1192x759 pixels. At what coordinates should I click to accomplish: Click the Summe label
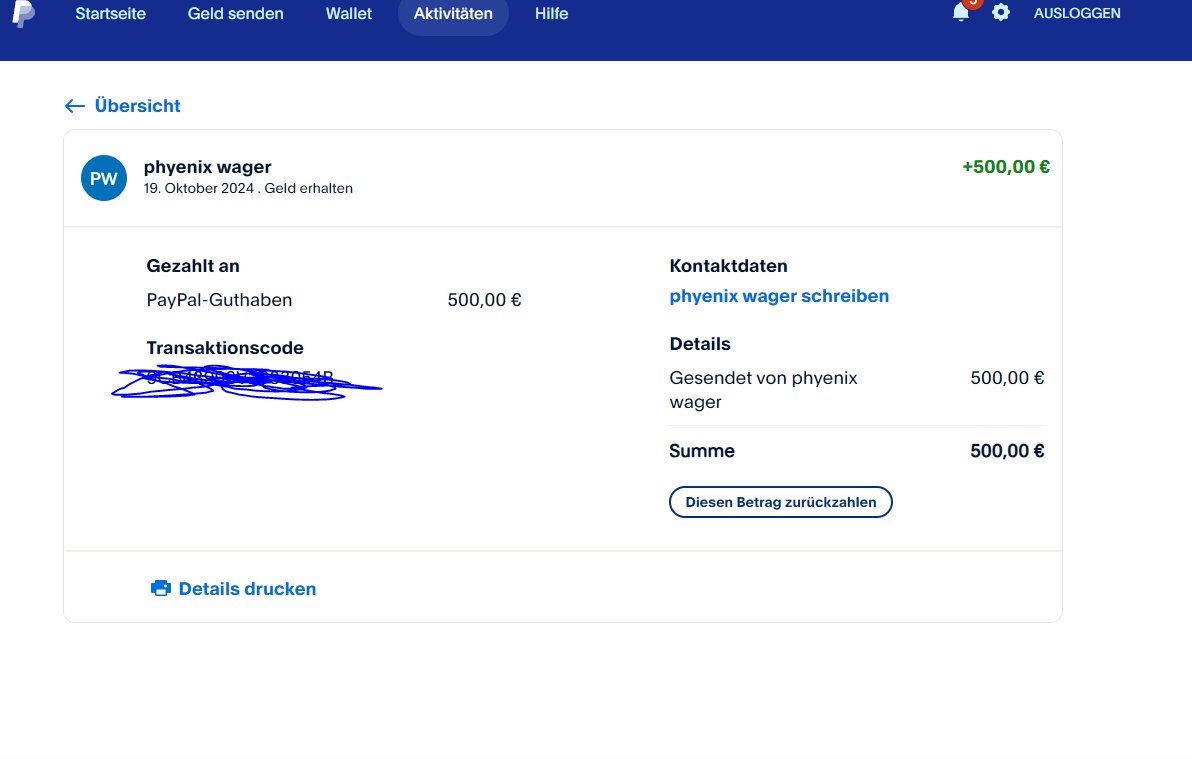pos(702,451)
